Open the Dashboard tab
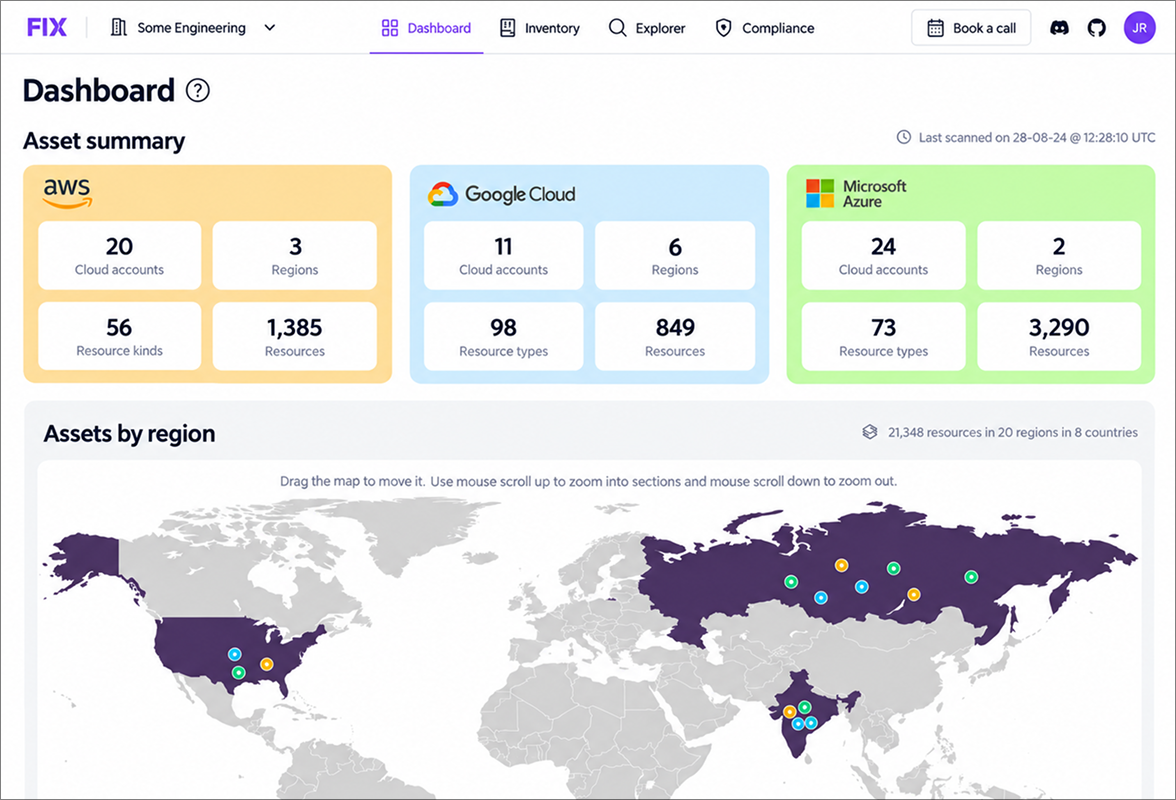1176x800 pixels. point(426,28)
